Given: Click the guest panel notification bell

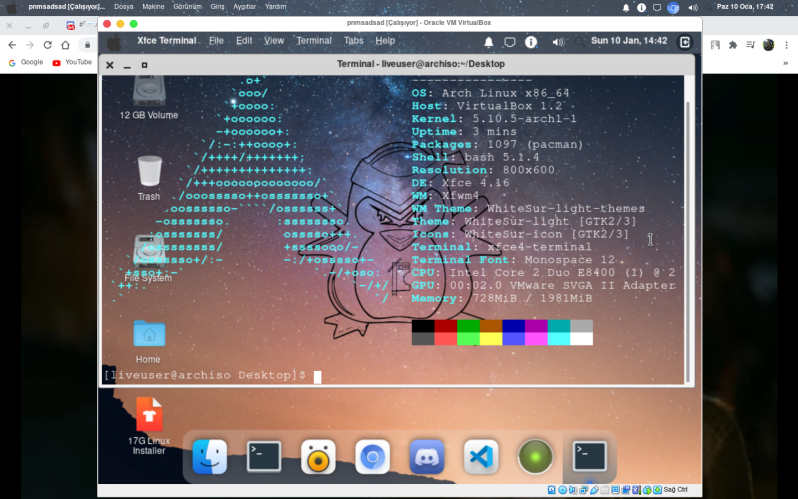Looking at the screenshot, I should (489, 42).
